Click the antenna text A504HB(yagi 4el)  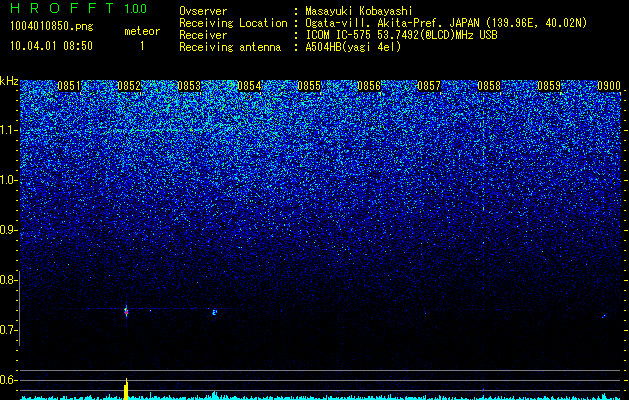tap(353, 47)
